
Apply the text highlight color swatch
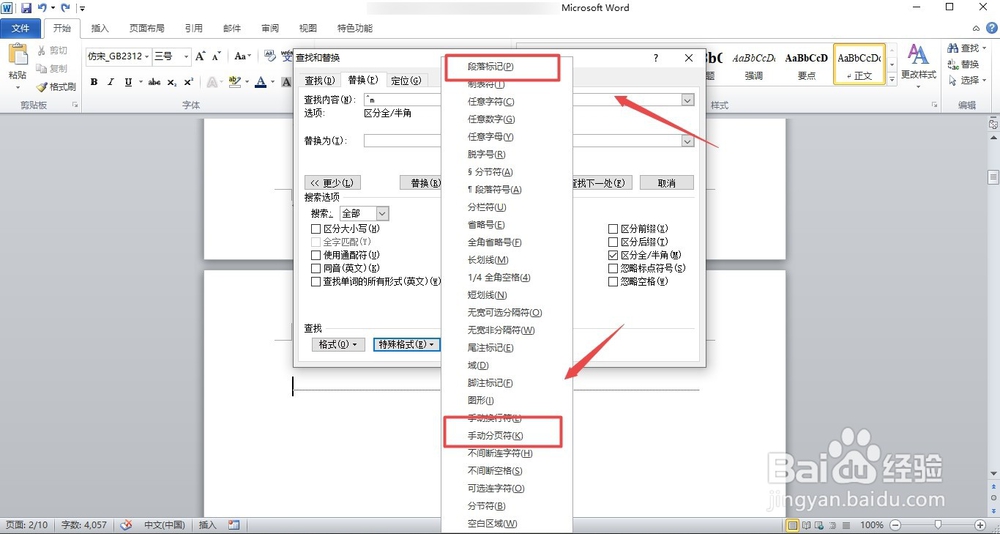(233, 82)
